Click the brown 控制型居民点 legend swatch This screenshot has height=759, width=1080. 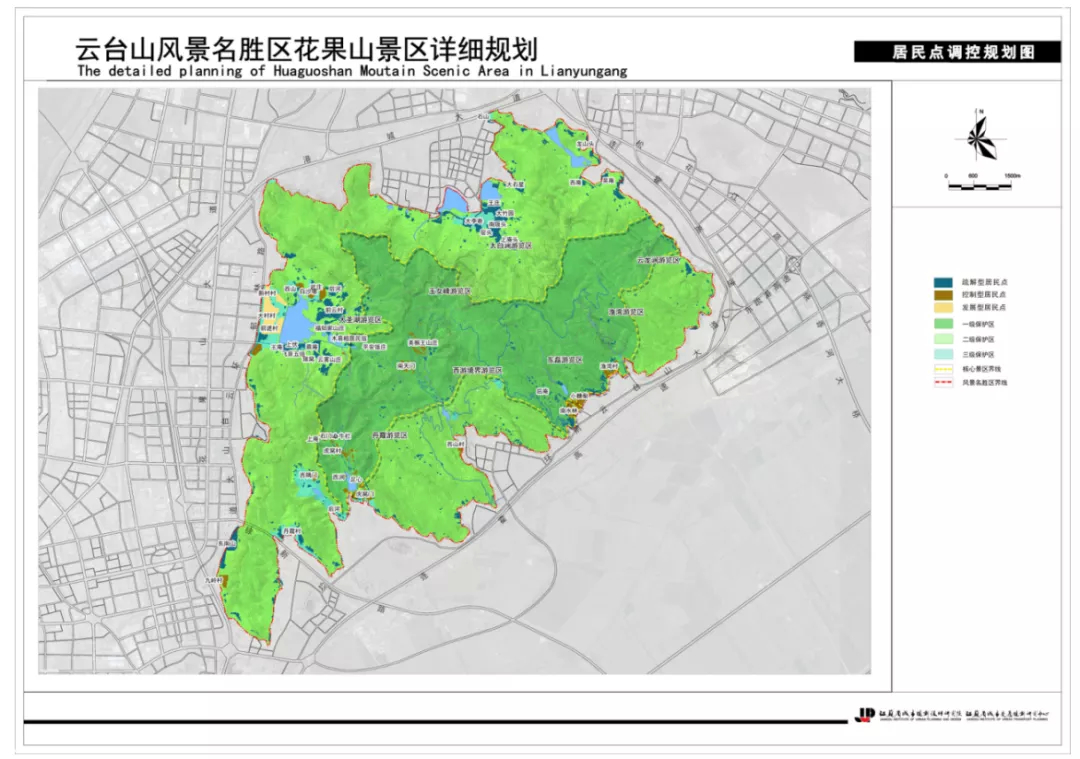pos(943,295)
